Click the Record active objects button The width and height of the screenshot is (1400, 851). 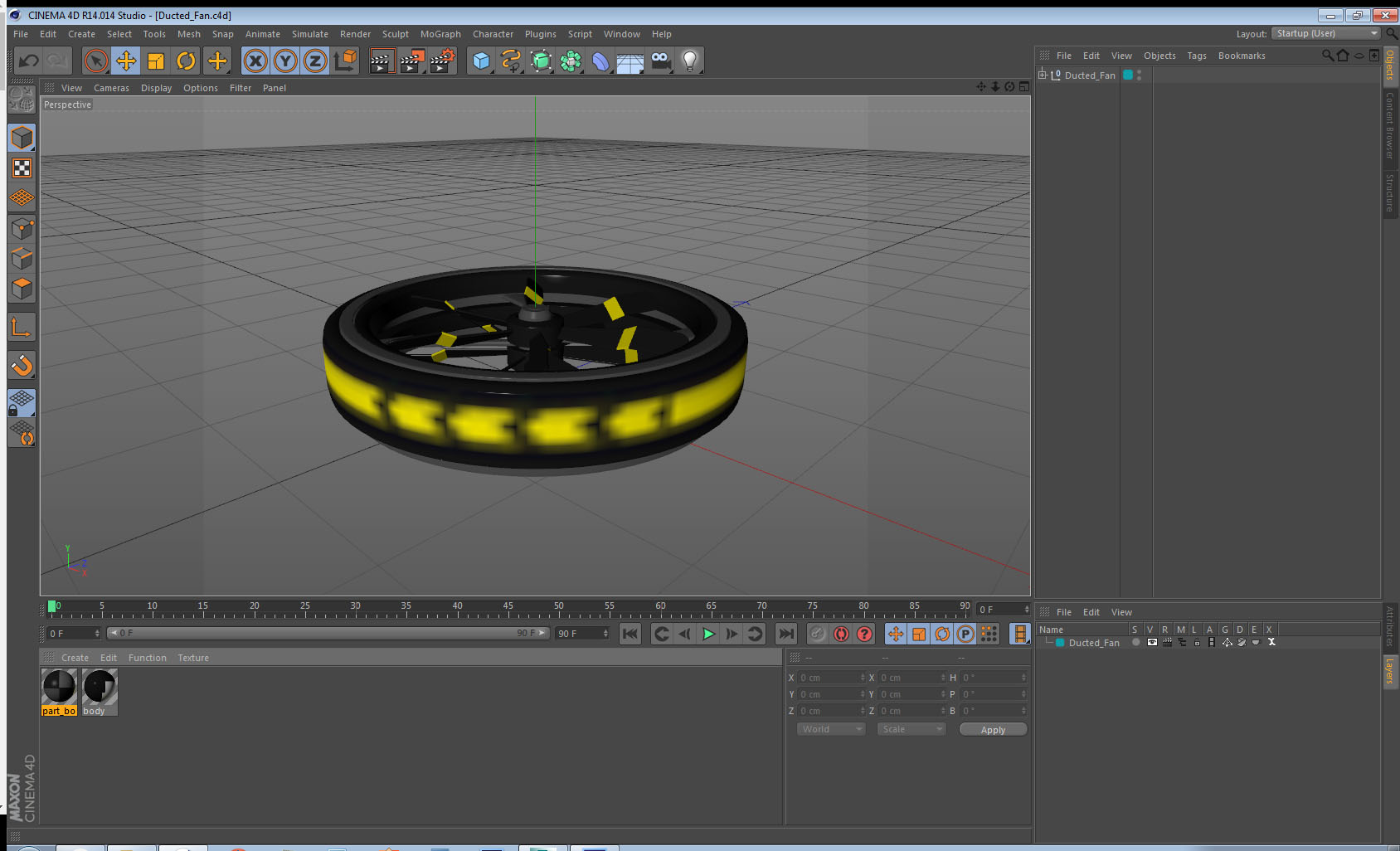818,634
